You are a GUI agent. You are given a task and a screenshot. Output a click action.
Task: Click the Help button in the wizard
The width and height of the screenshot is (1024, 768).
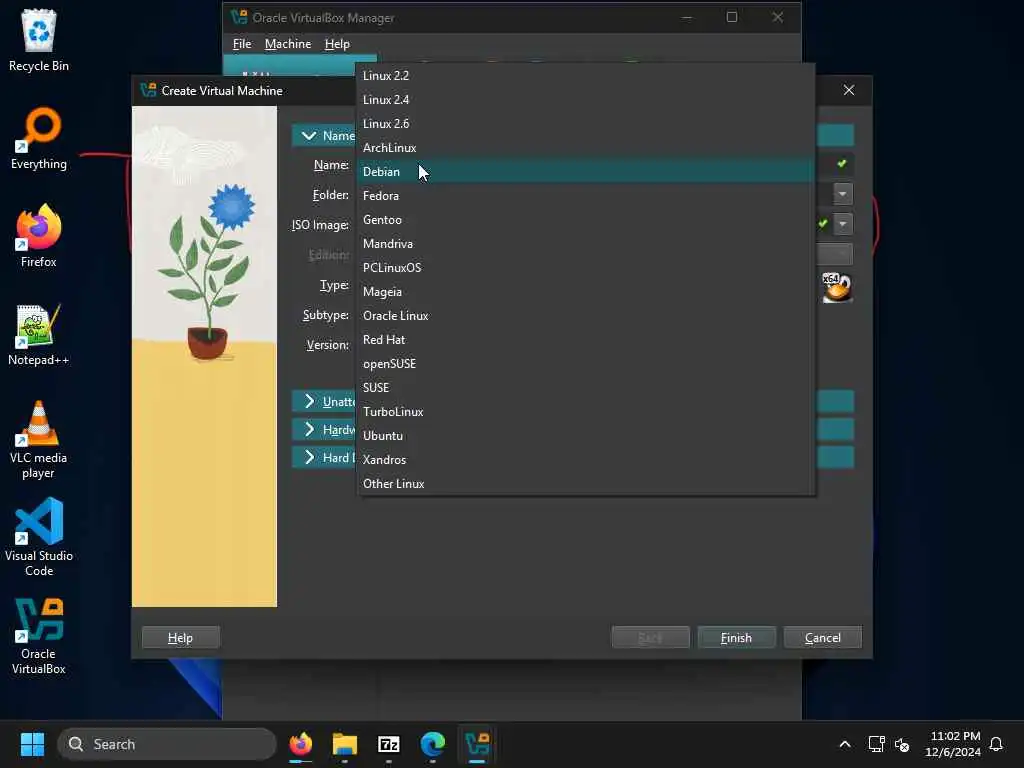click(x=181, y=637)
